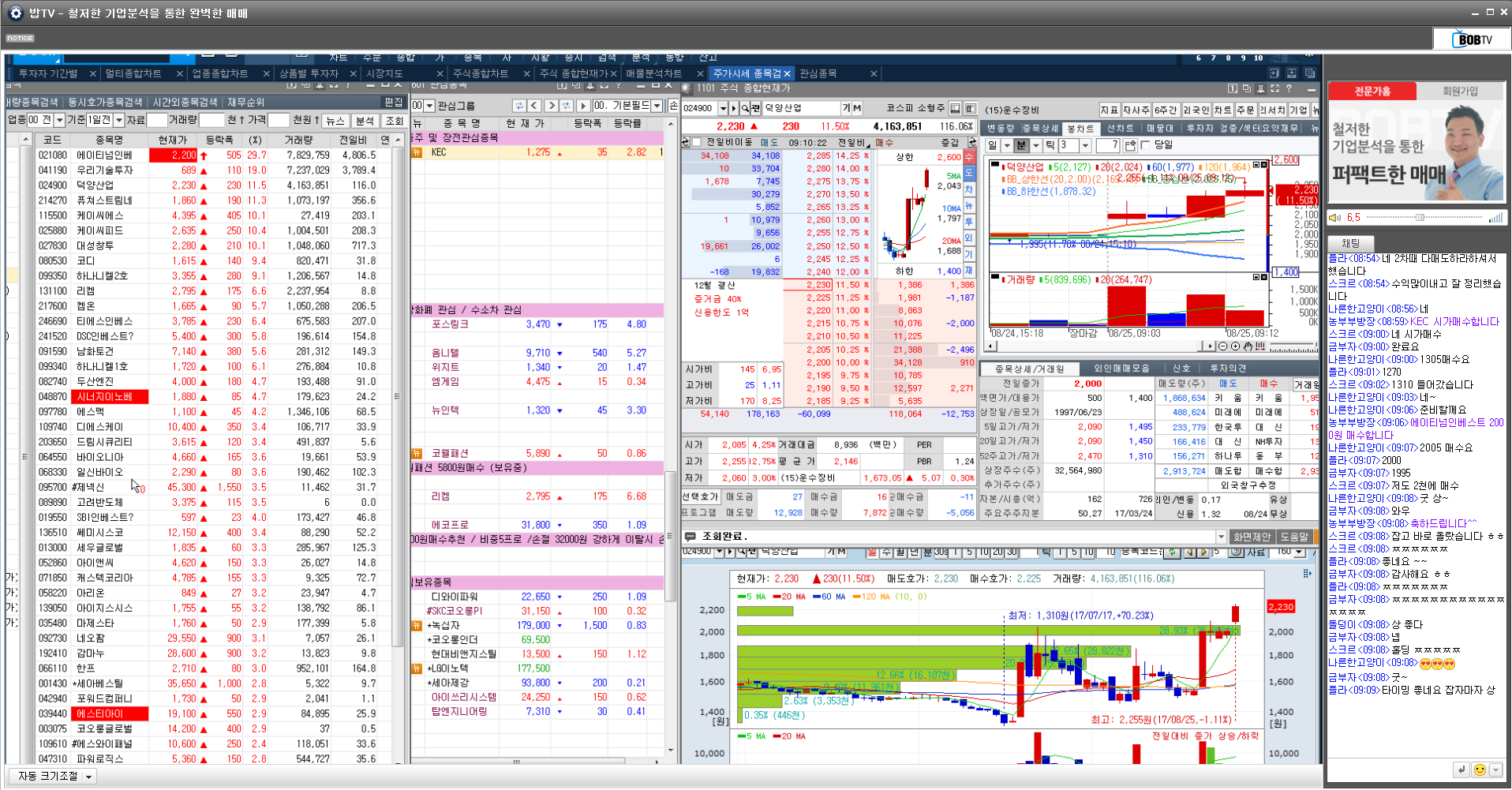Click the upper chart horizontal scrollbar

1100,346
